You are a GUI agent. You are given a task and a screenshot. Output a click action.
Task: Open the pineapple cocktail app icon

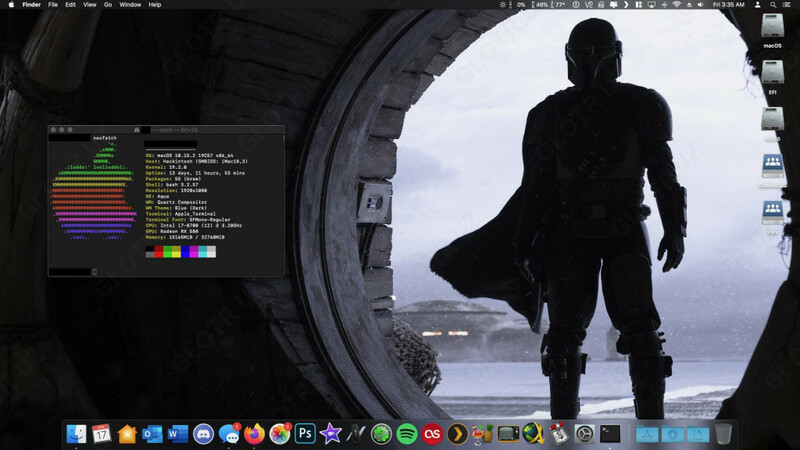click(483, 434)
